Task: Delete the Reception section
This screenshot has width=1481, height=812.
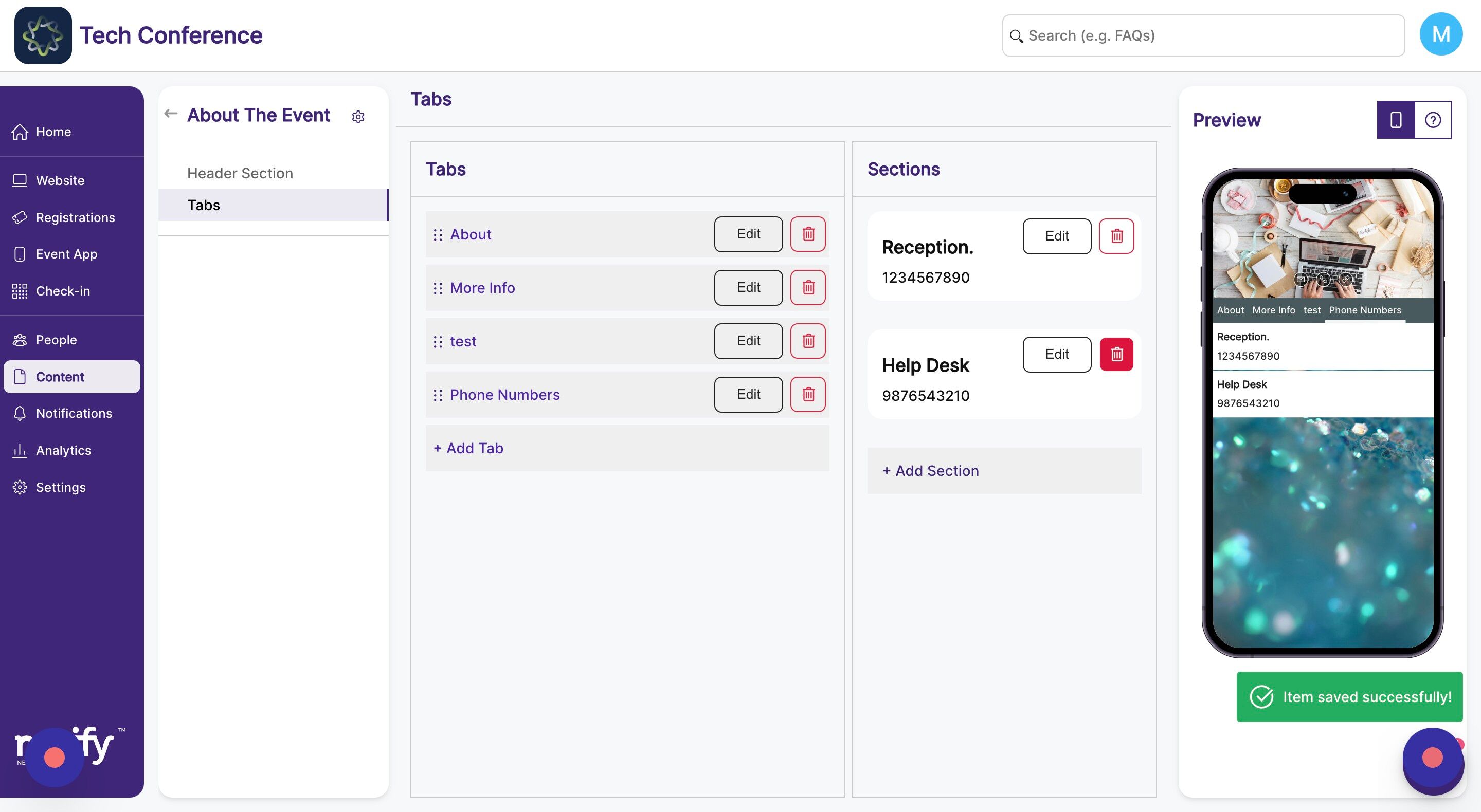Action: (1116, 235)
